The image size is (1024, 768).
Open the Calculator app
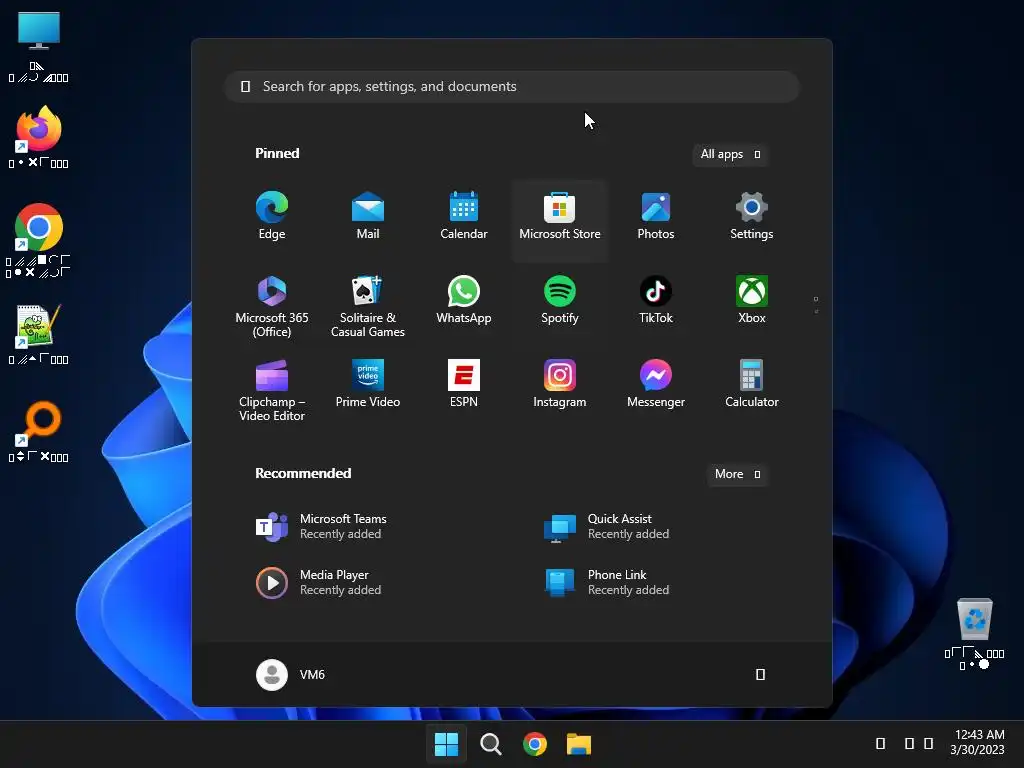752,385
